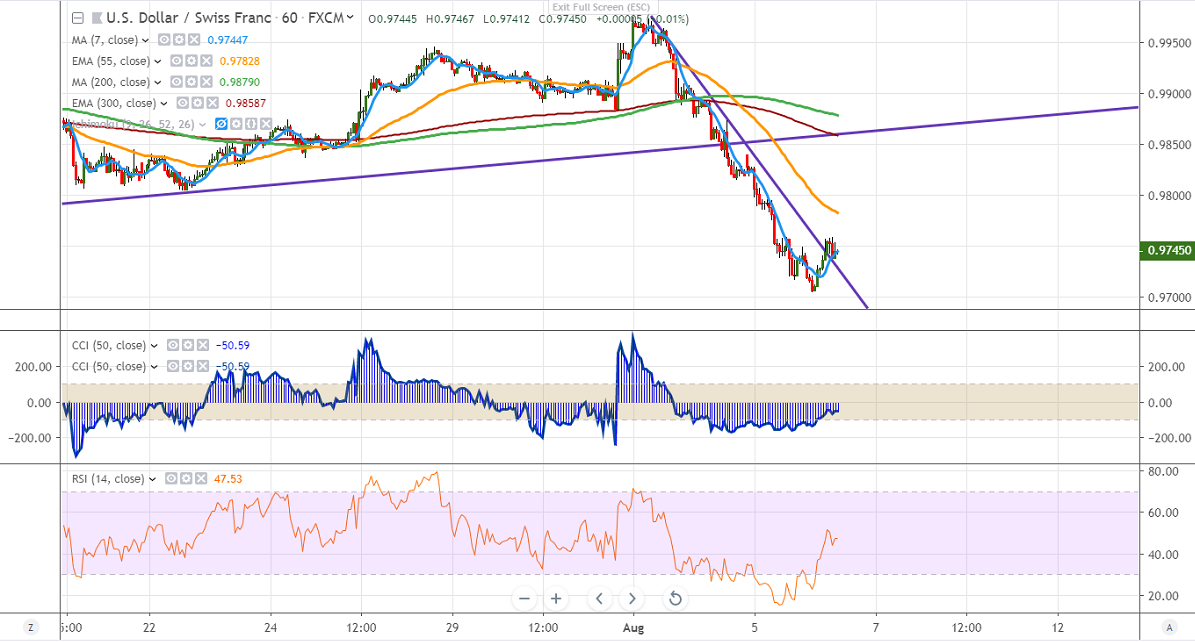This screenshot has height=642, width=1195.
Task: Expand the Ichimoku dropdown arrow
Action: pyautogui.click(x=203, y=124)
